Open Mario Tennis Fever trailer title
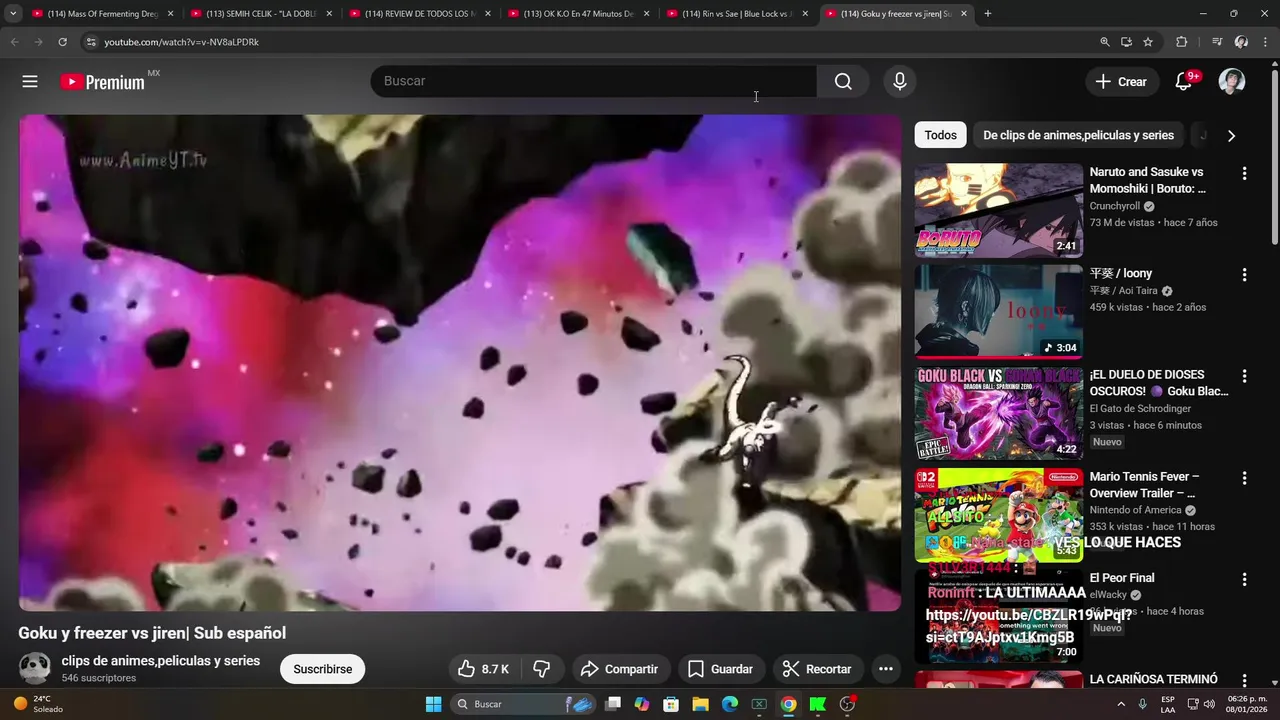 pyautogui.click(x=1143, y=485)
